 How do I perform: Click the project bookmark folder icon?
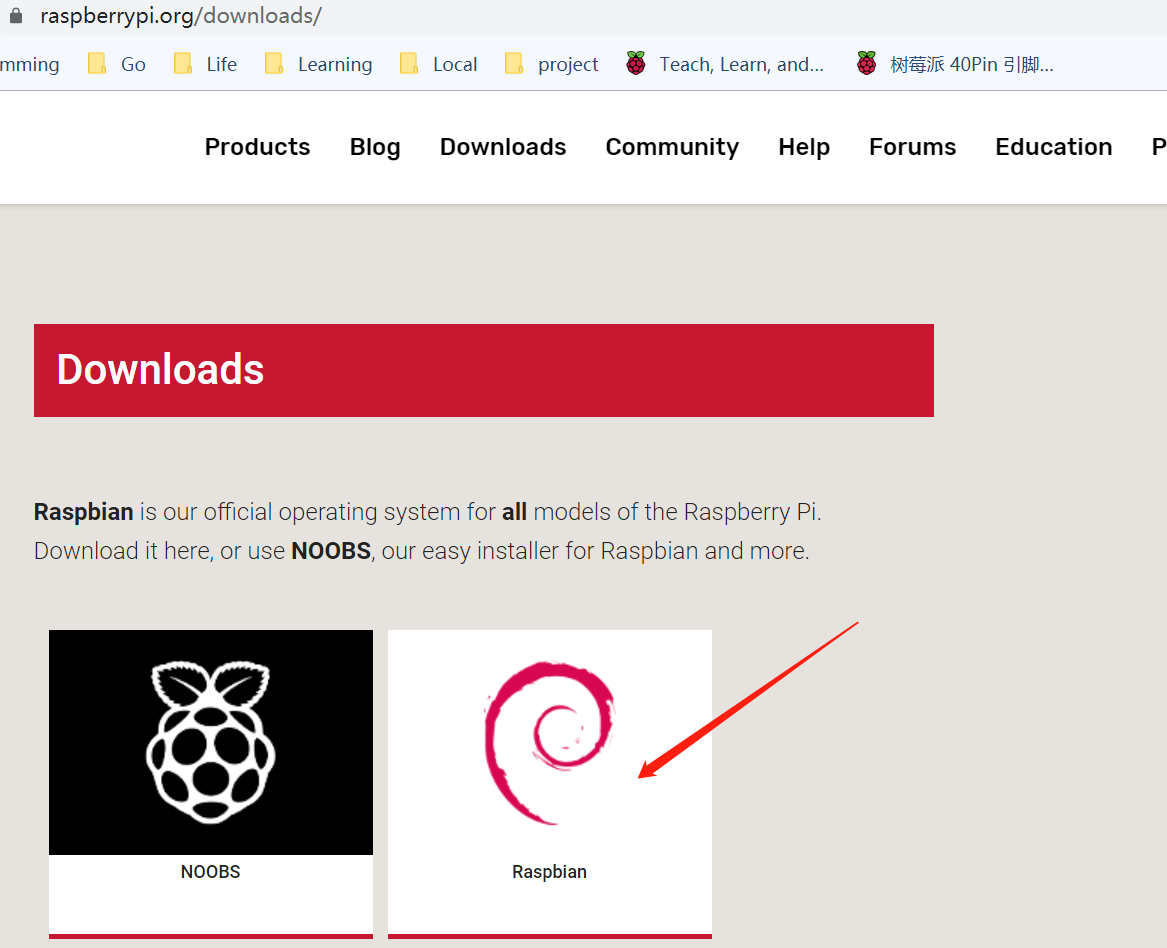coord(514,64)
